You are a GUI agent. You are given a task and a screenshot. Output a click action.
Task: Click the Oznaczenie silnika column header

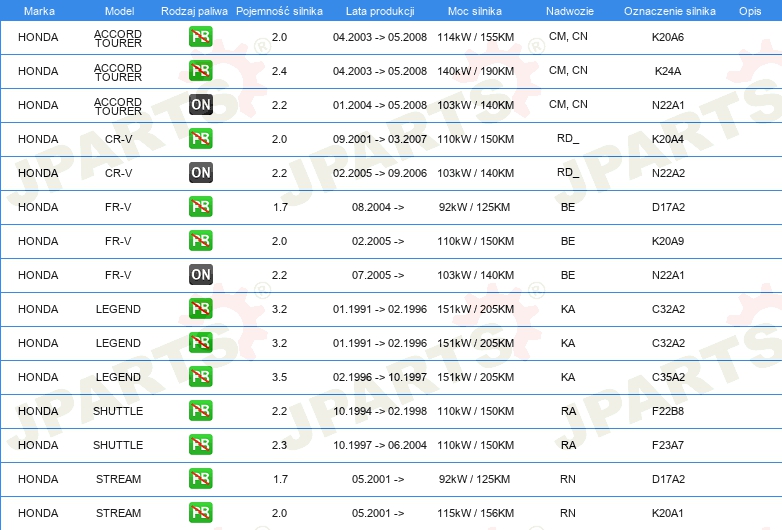coord(670,11)
